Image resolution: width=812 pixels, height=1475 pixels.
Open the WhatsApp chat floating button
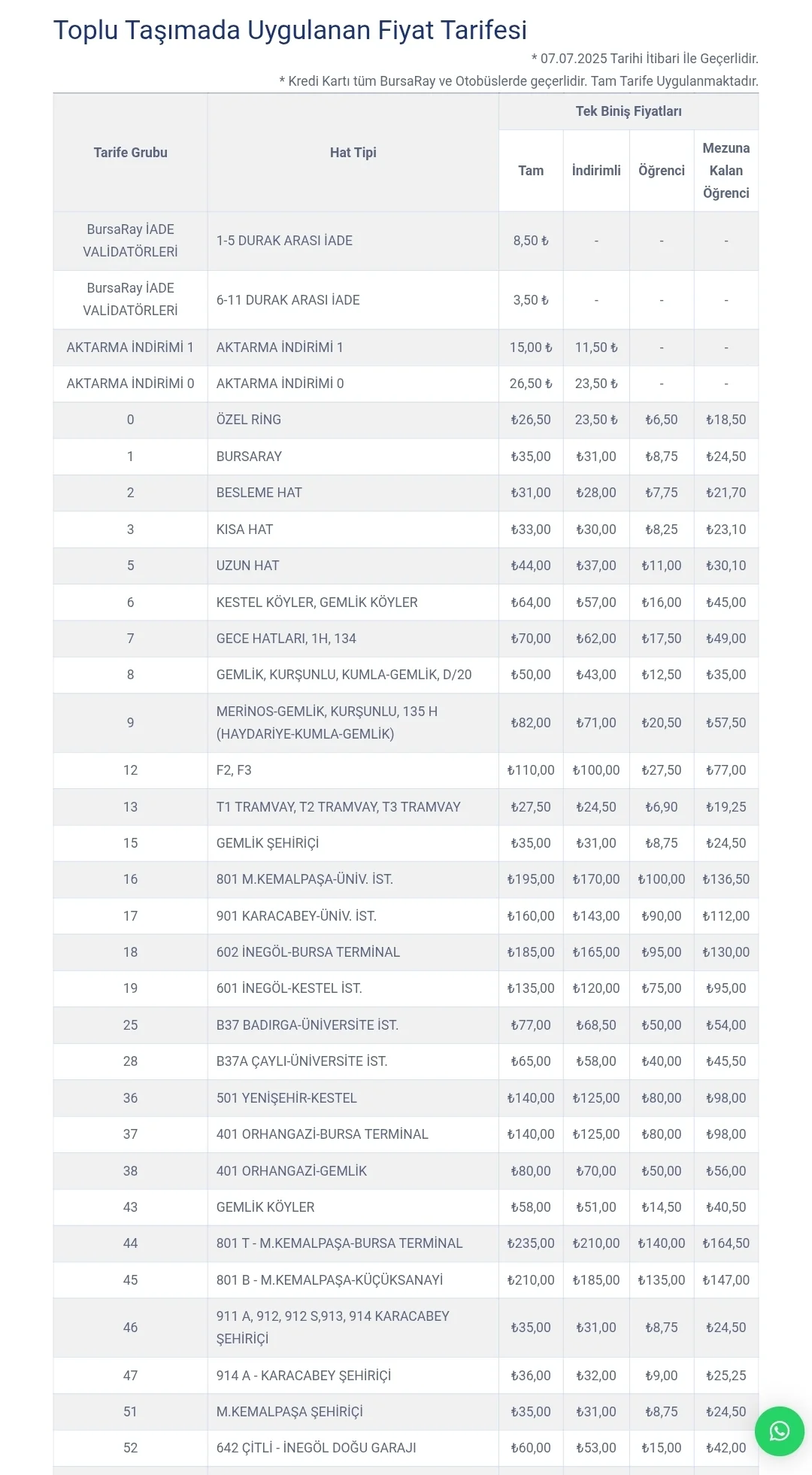[x=779, y=1431]
